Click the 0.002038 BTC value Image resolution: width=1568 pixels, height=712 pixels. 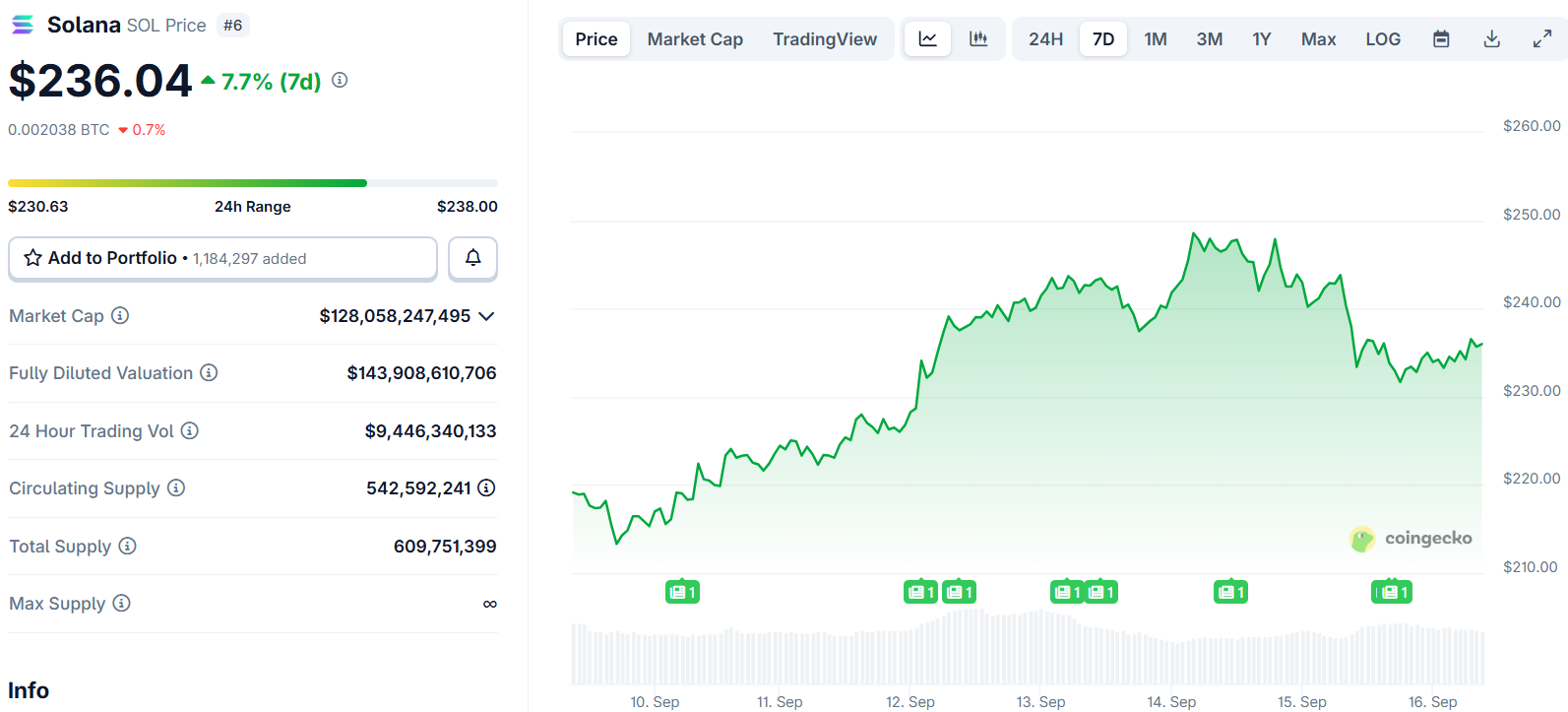[59, 130]
